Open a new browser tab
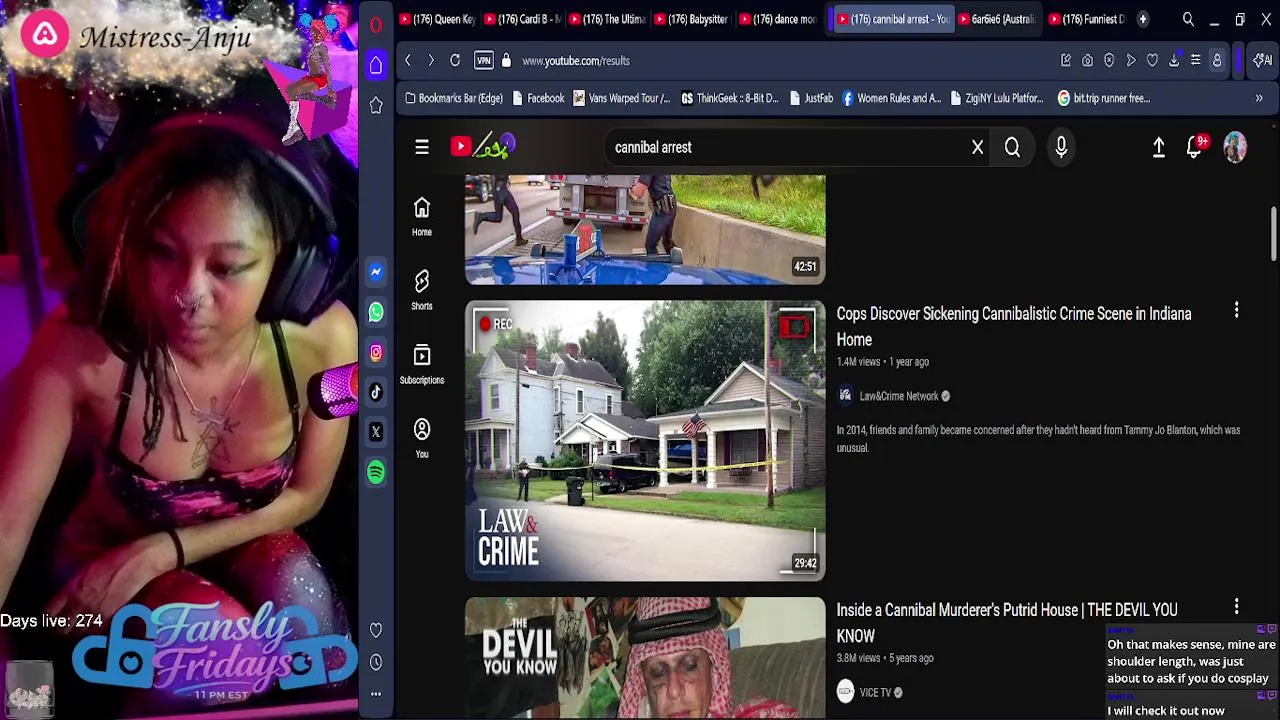1280x720 pixels. tap(1143, 19)
